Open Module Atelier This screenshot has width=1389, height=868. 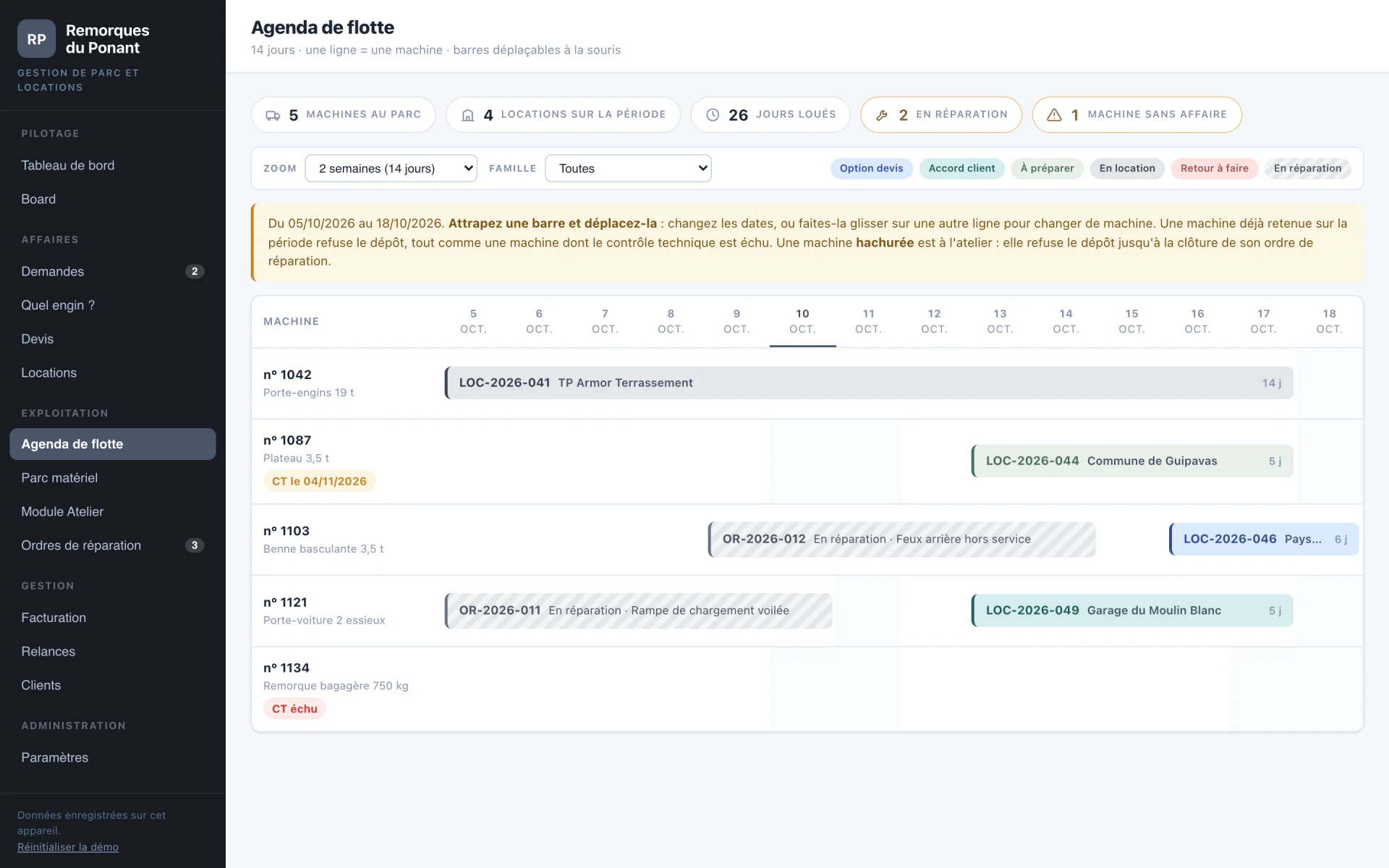113,511
